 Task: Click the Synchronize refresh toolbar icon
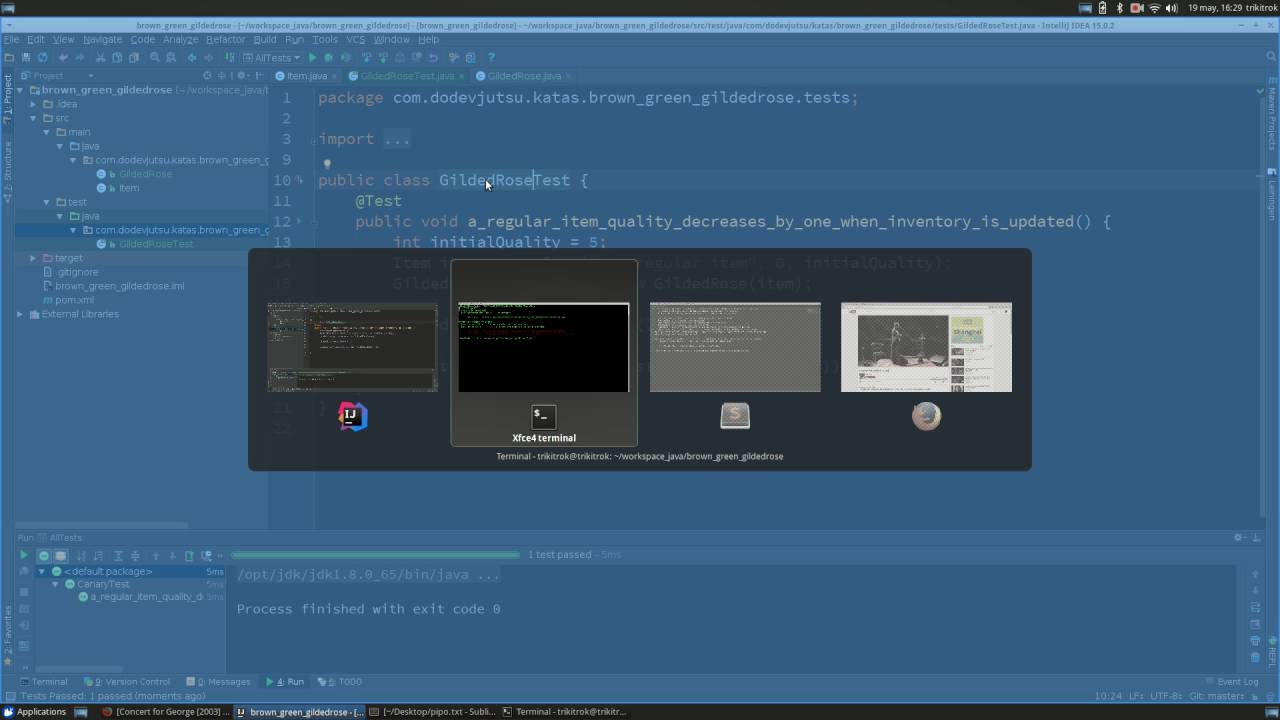[x=42, y=58]
